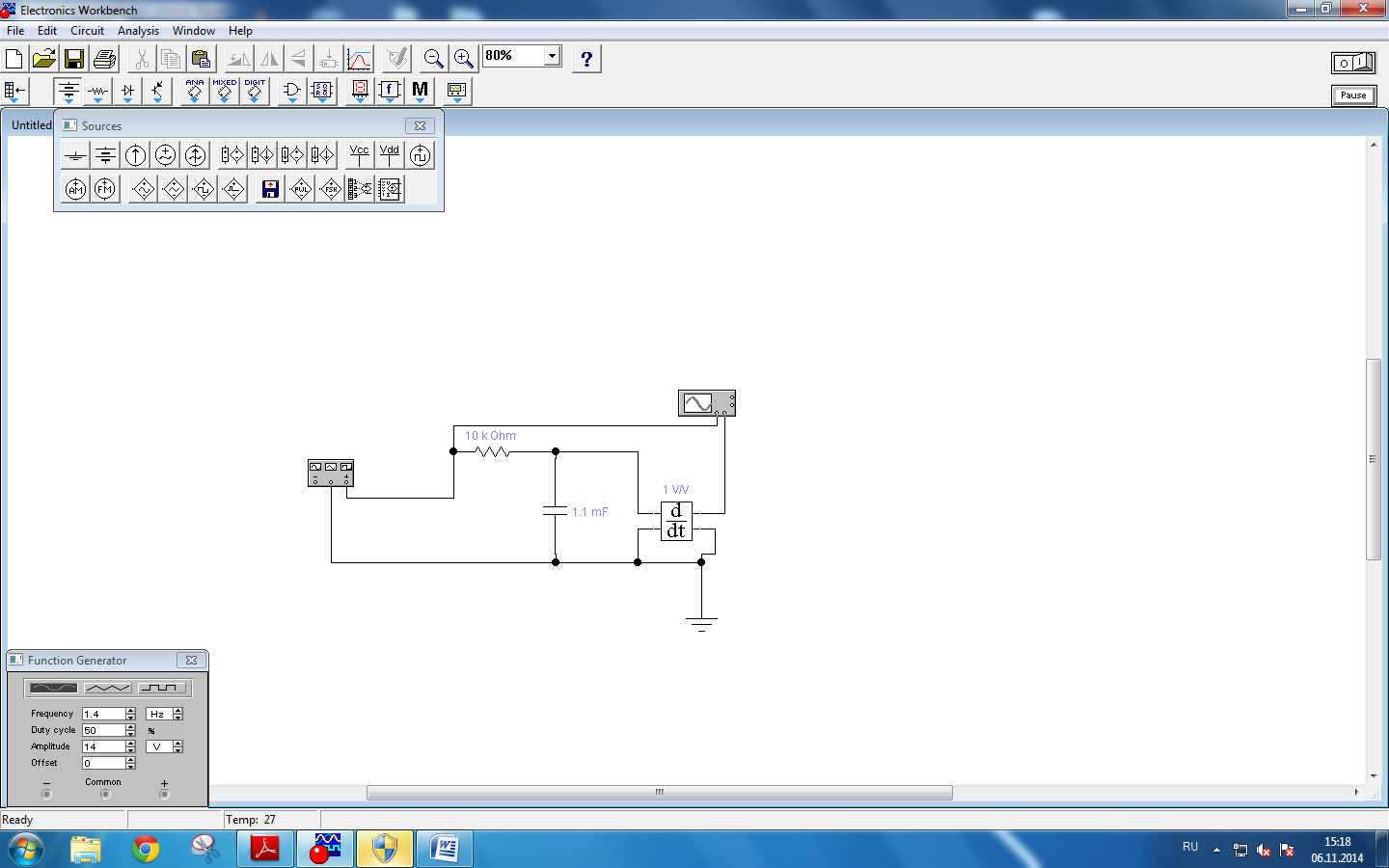Open the Mixed ICs parts bin
Screen dimensions: 1389x868
click(x=225, y=92)
